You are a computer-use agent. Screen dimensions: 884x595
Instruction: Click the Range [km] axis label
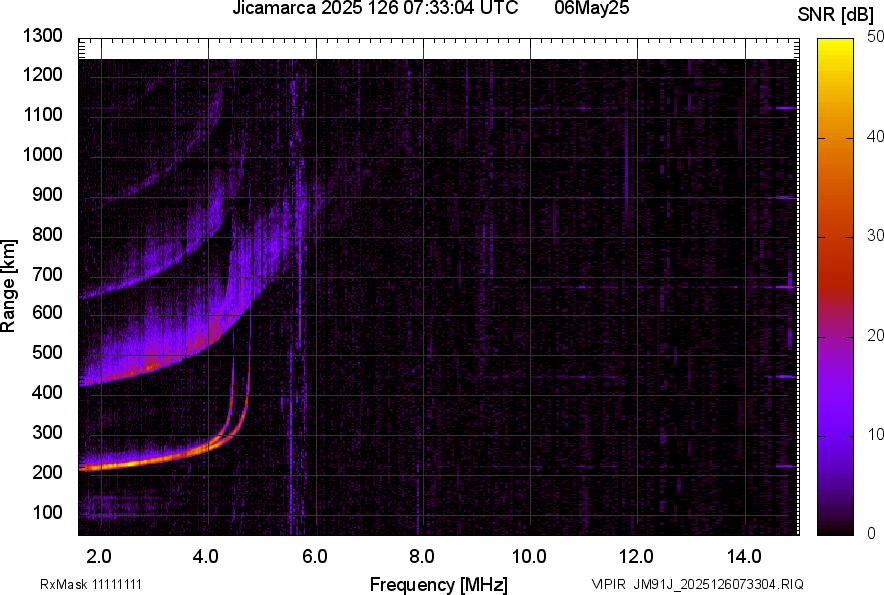9,286
